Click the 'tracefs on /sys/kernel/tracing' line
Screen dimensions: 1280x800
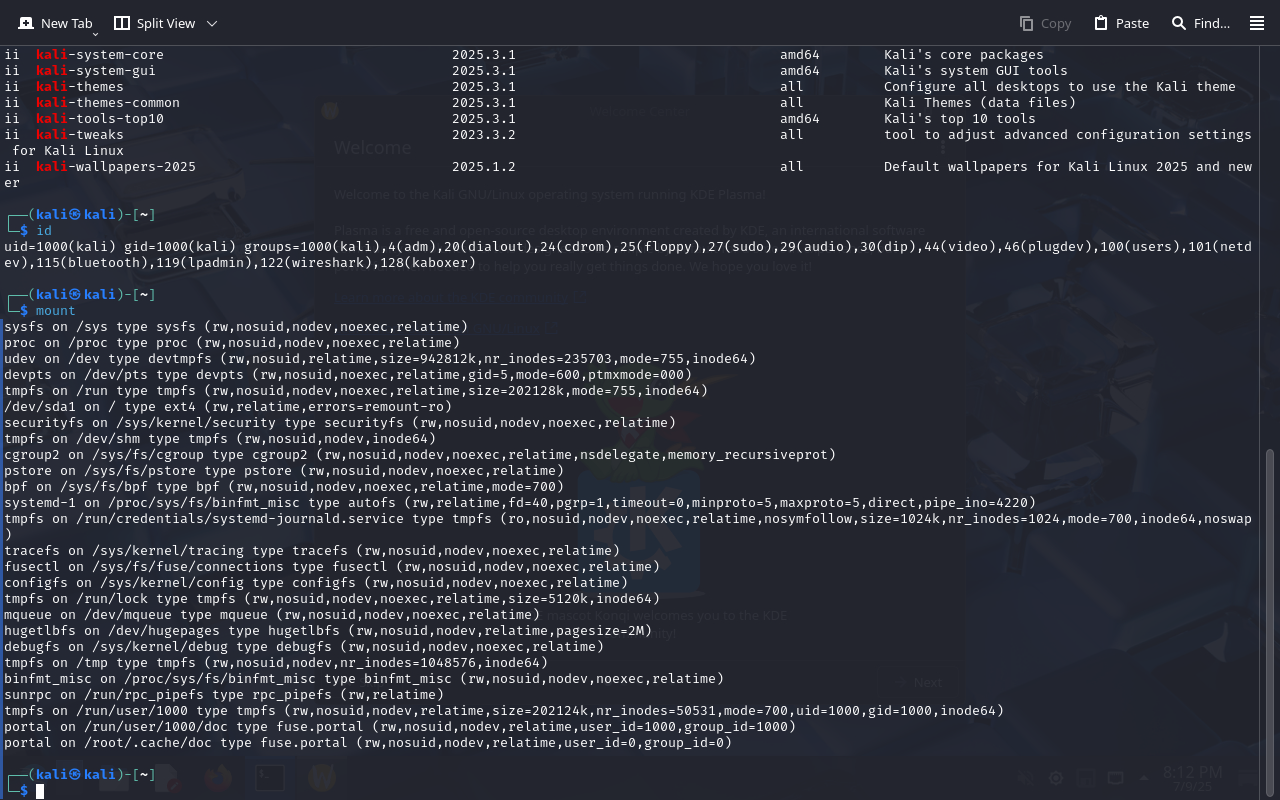tap(312, 551)
